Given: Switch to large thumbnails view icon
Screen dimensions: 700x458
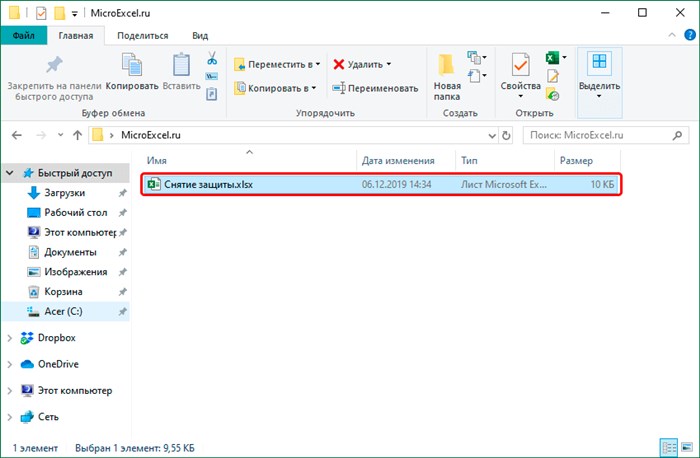Looking at the screenshot, I should [688, 448].
